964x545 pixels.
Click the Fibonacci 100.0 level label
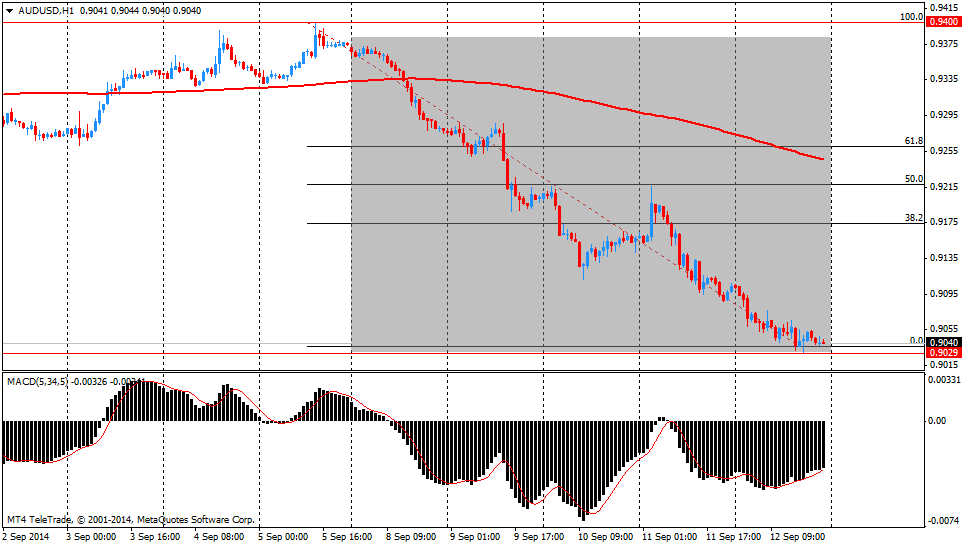(911, 17)
